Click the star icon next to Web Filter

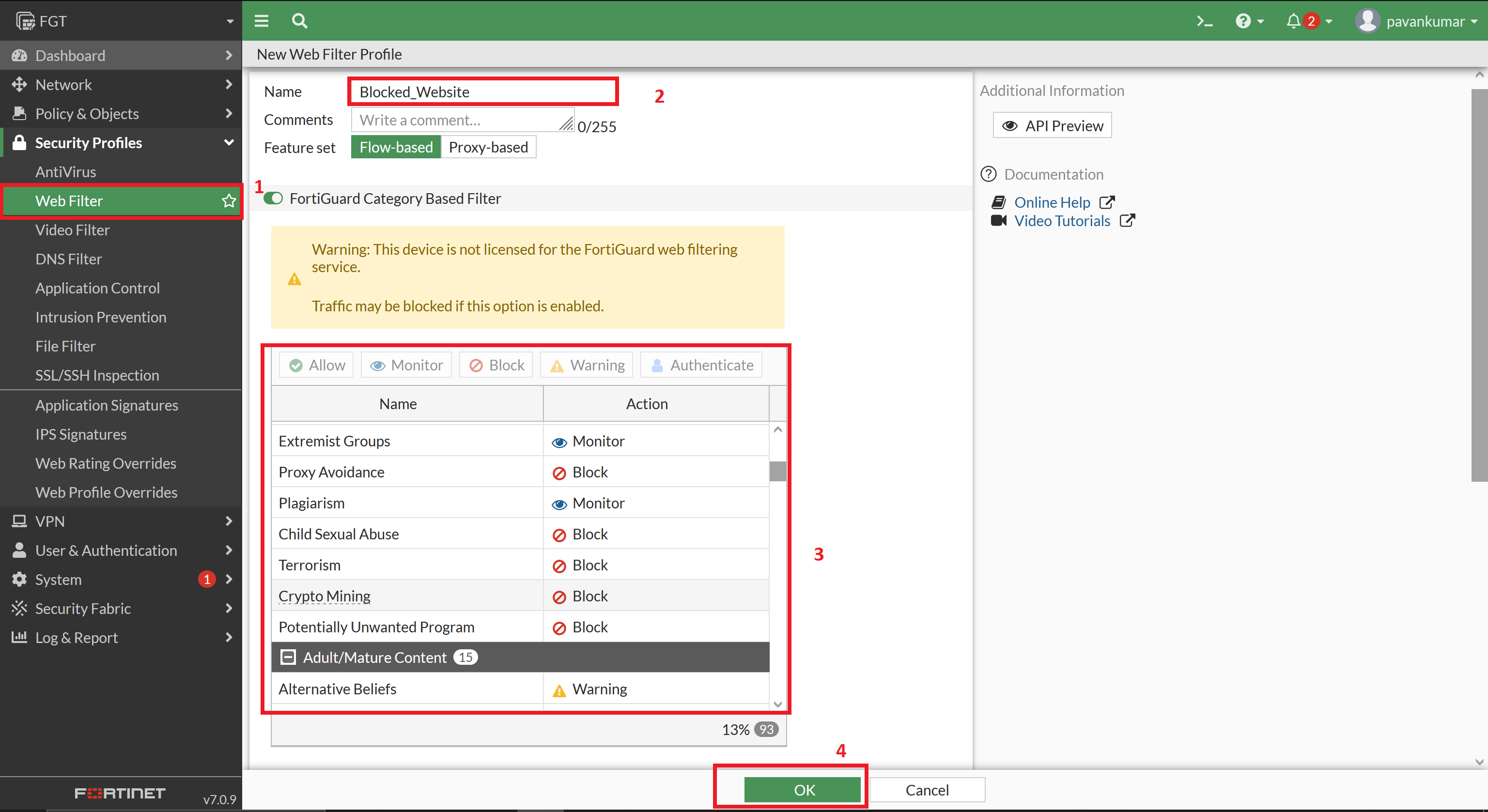point(228,201)
